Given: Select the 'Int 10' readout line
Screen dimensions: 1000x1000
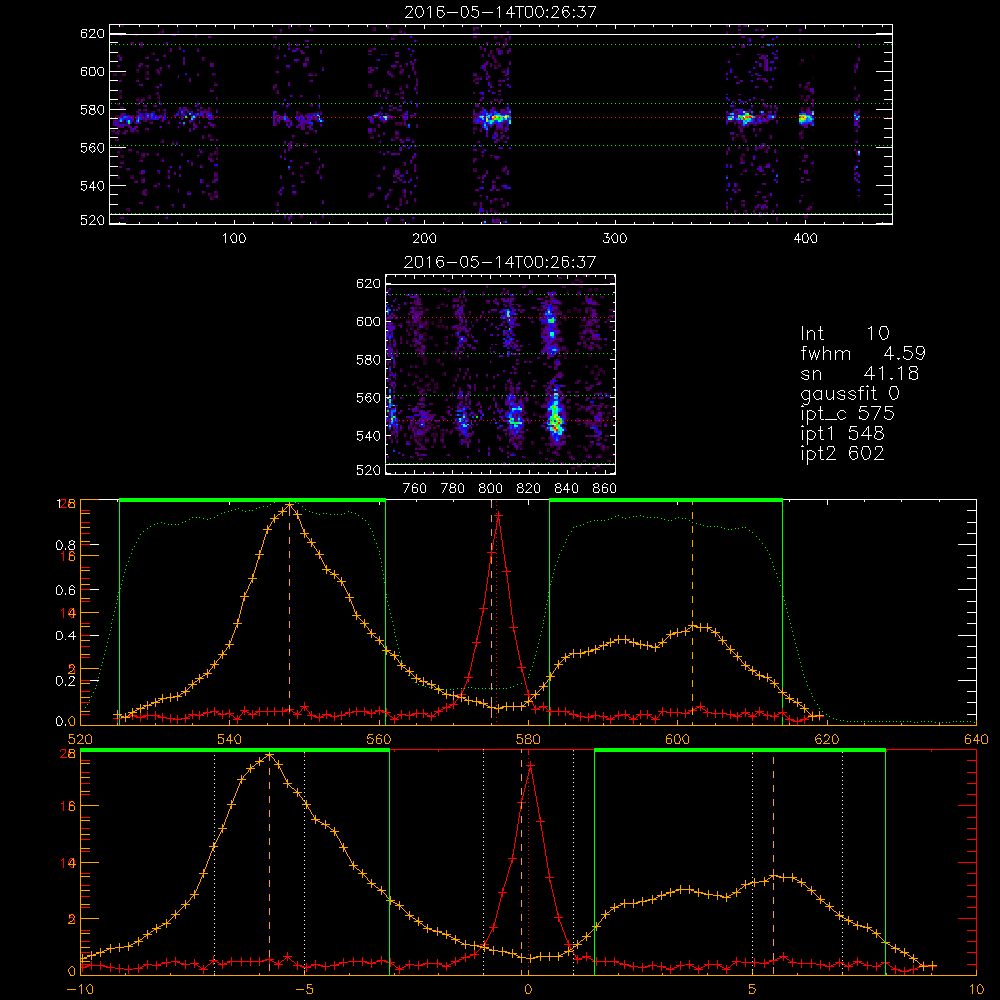Looking at the screenshot, I should [844, 334].
